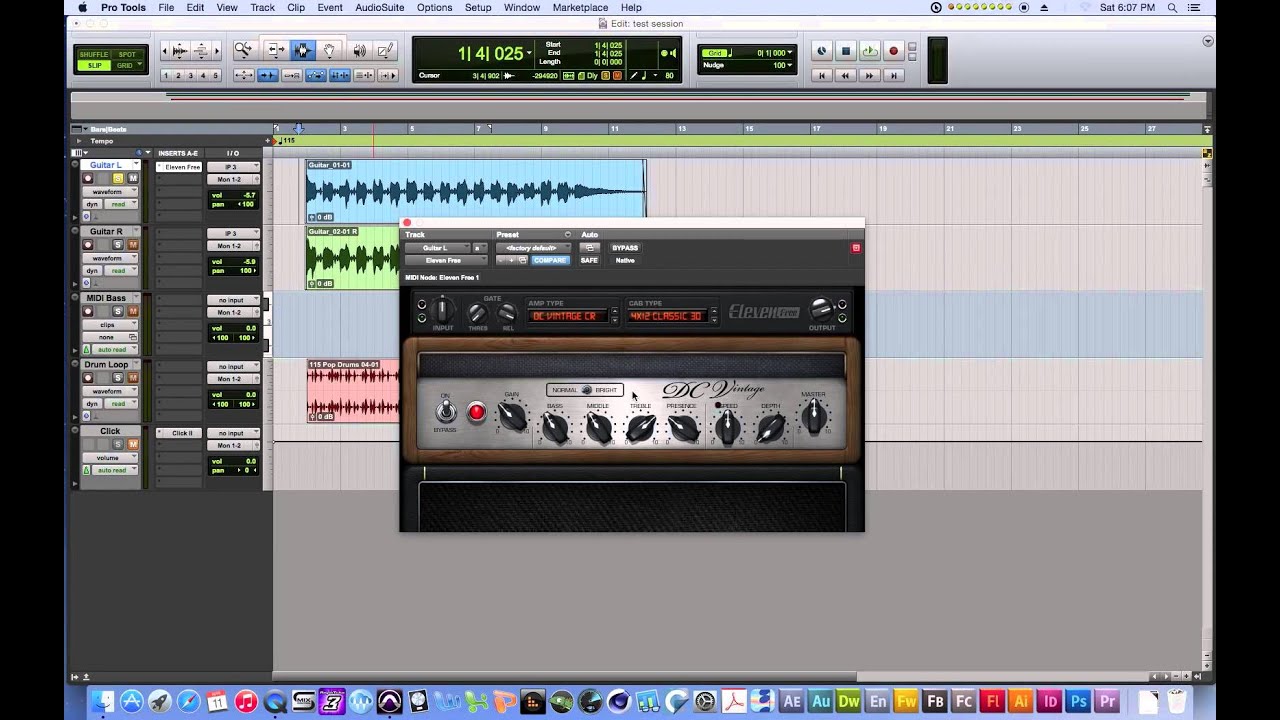Open the Track menu
Viewport: 1280px width, 720px height.
[x=262, y=7]
